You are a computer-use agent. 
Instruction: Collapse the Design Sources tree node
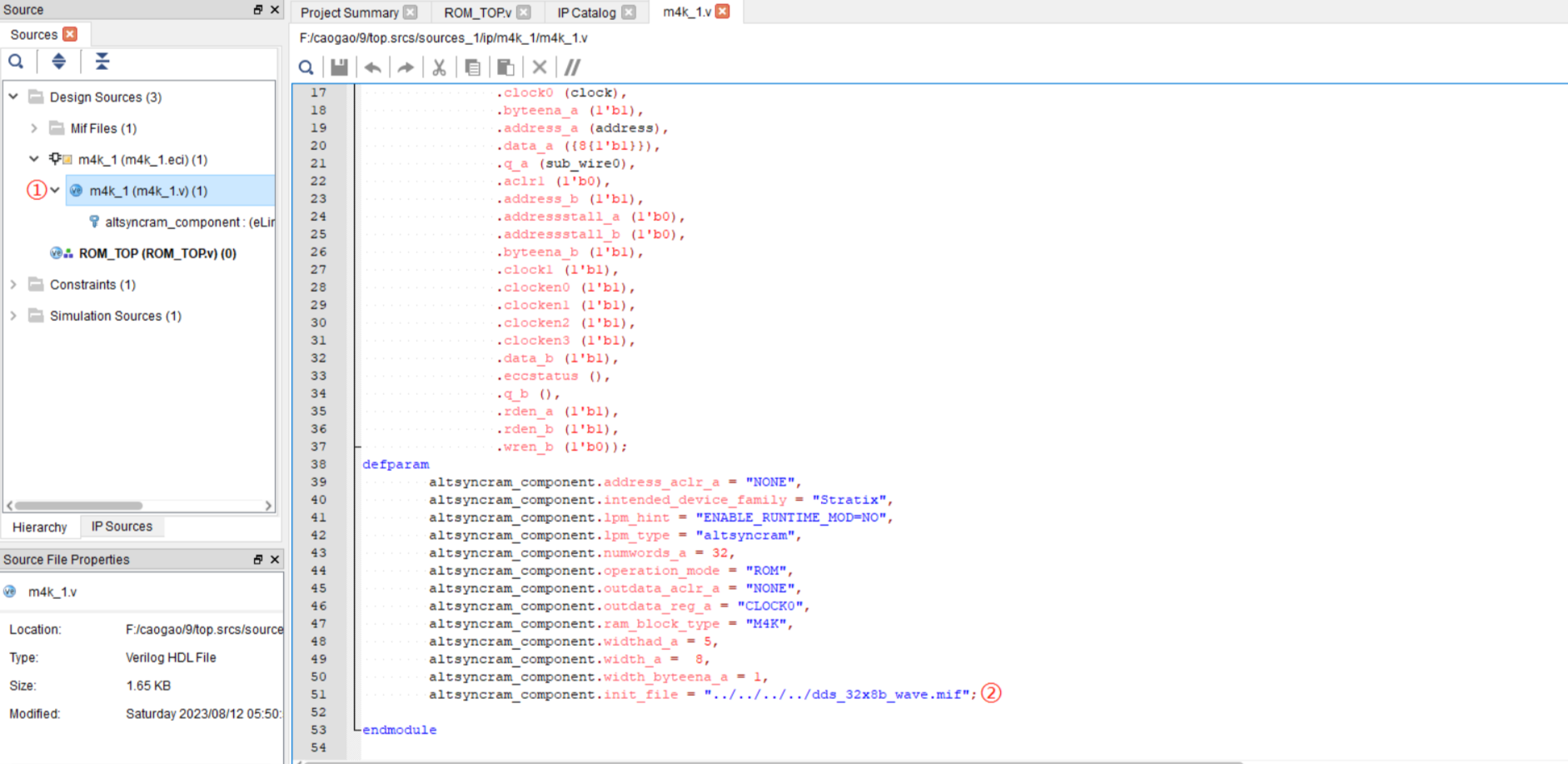(14, 97)
